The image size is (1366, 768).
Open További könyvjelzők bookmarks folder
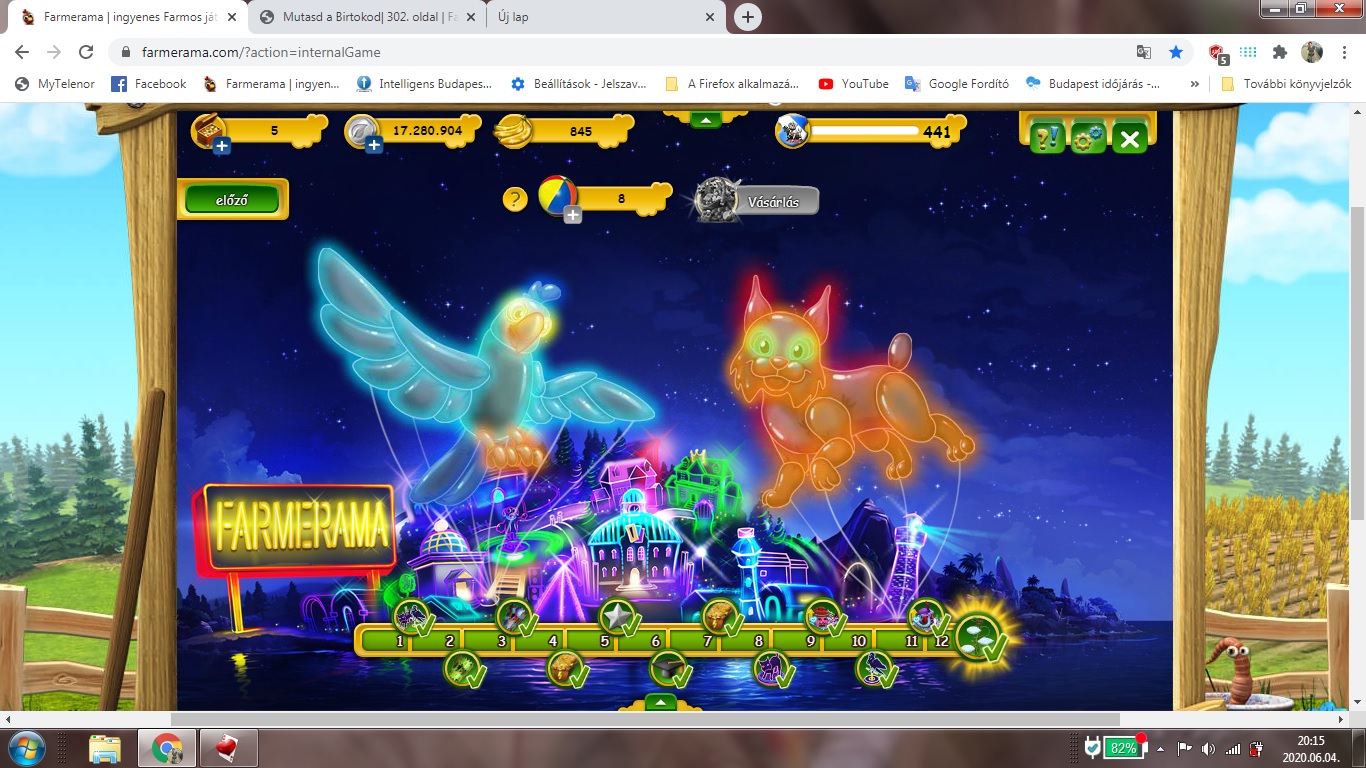(1286, 84)
